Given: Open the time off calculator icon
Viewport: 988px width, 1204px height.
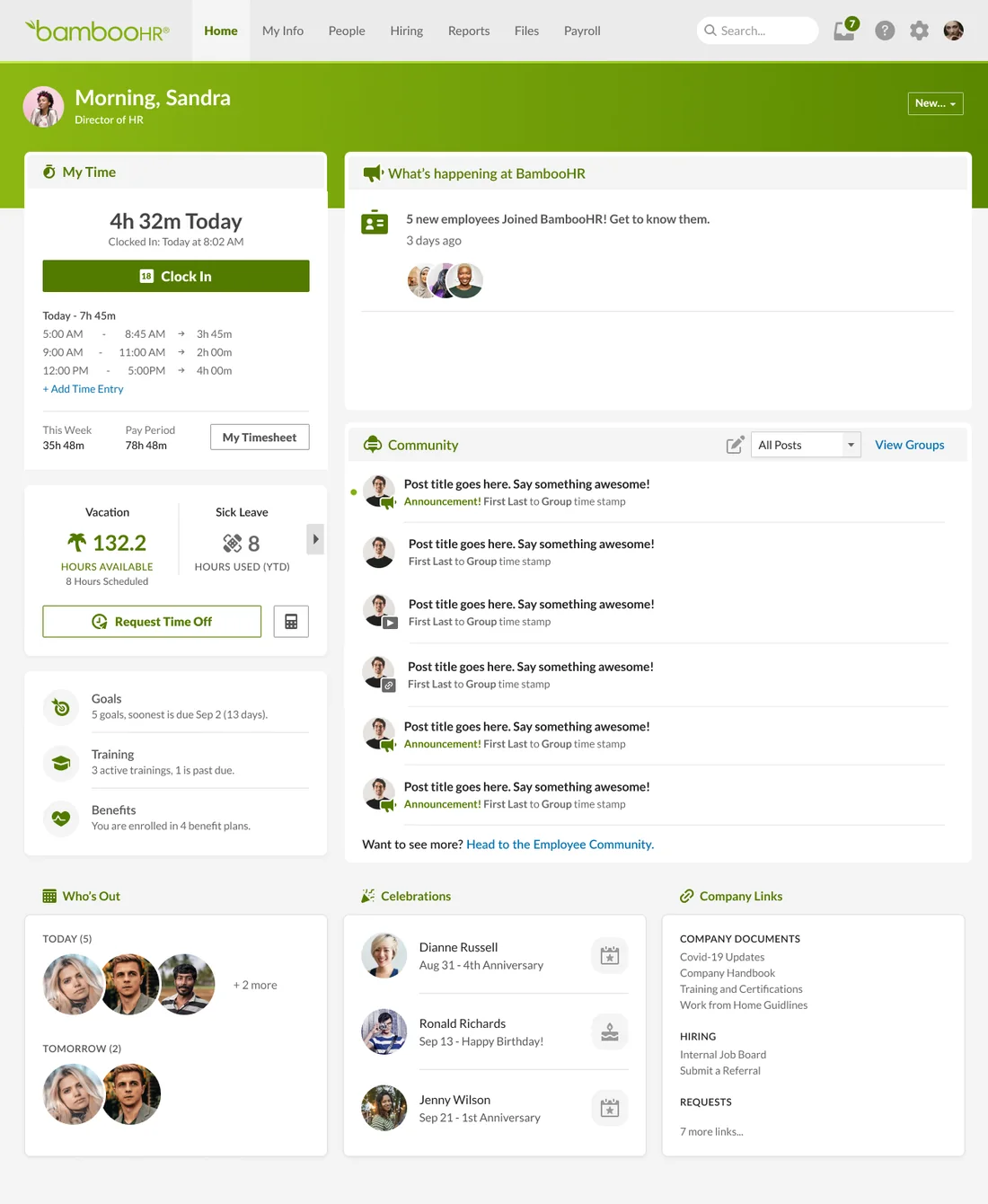Looking at the screenshot, I should (x=291, y=622).
